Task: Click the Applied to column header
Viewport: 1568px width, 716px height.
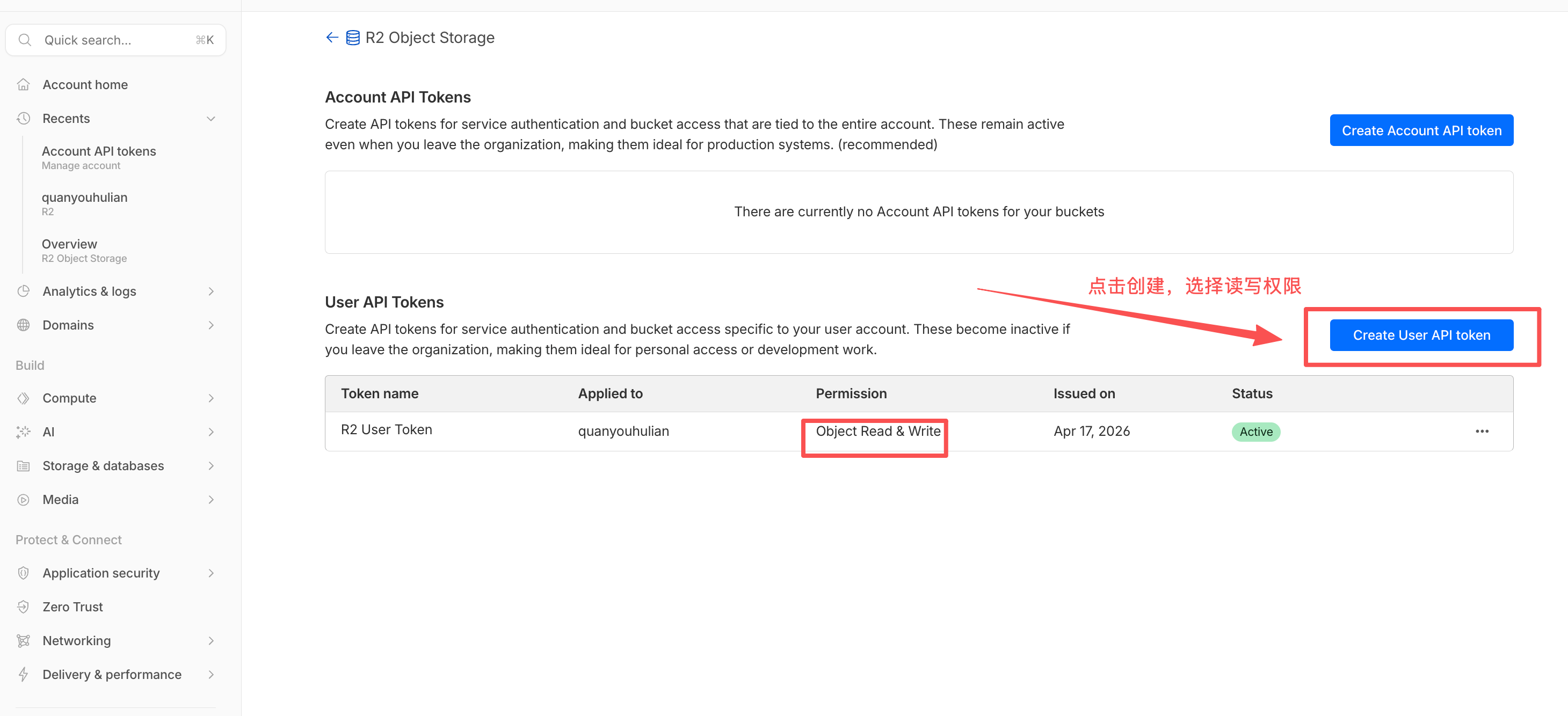Action: (x=610, y=393)
